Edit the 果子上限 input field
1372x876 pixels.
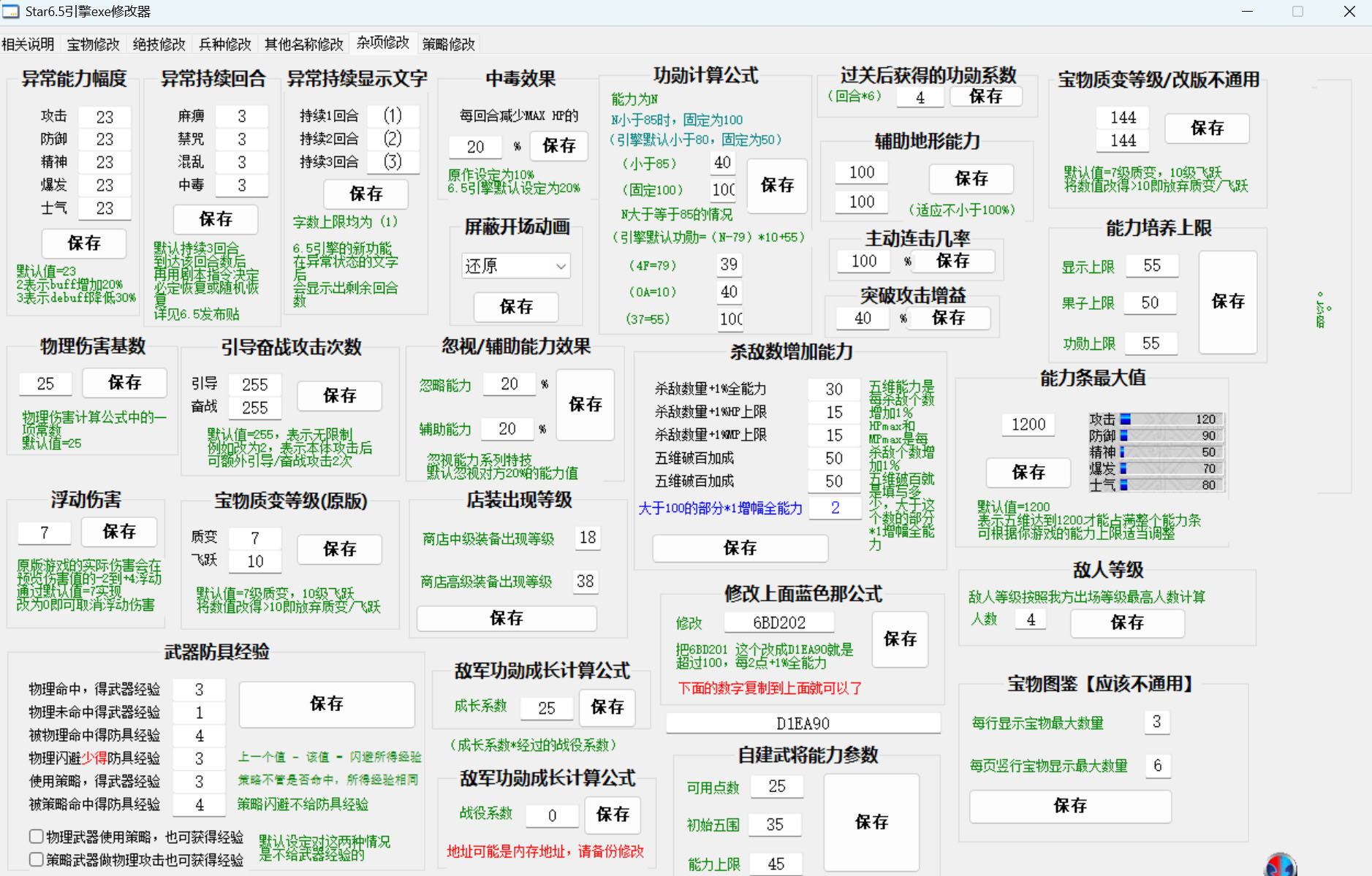1150,302
